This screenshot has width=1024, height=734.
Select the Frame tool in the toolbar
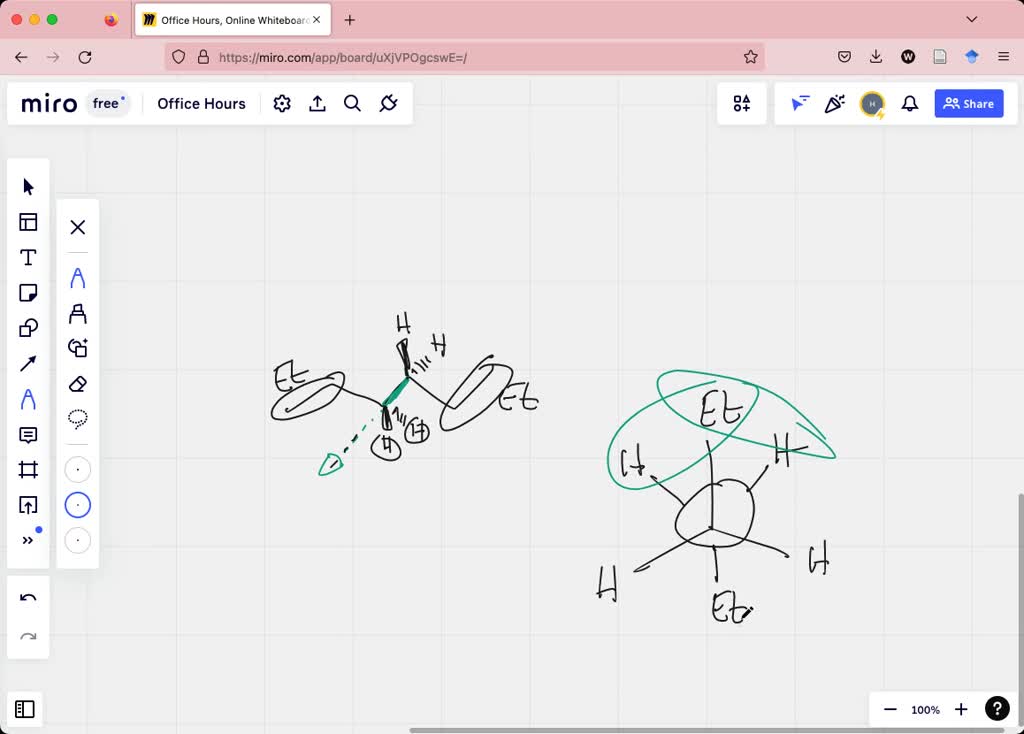28,469
